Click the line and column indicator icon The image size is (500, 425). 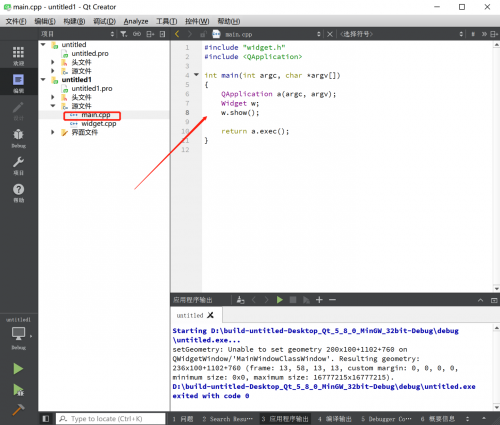coord(473,34)
